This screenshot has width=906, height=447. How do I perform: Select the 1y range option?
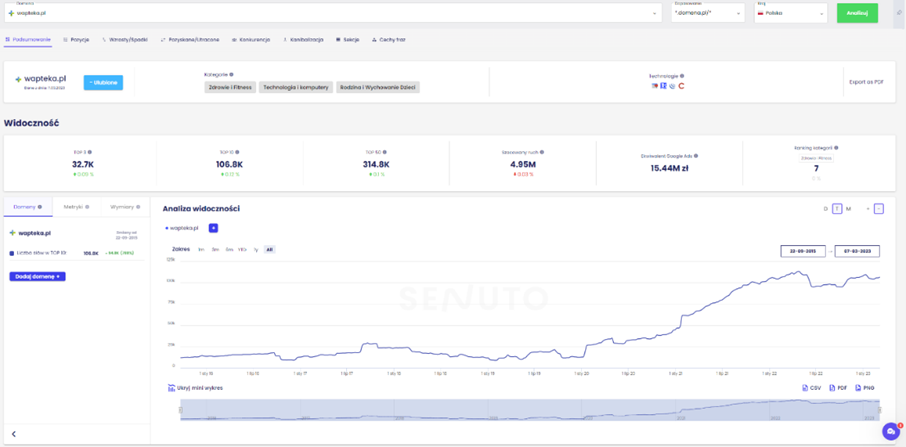tap(256, 249)
